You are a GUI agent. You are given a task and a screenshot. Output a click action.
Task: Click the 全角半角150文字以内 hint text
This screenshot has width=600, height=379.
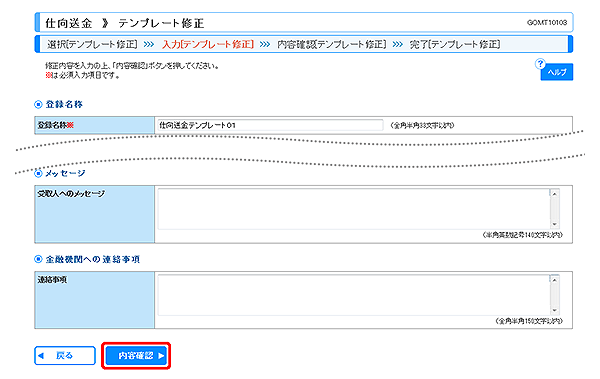pos(529,321)
